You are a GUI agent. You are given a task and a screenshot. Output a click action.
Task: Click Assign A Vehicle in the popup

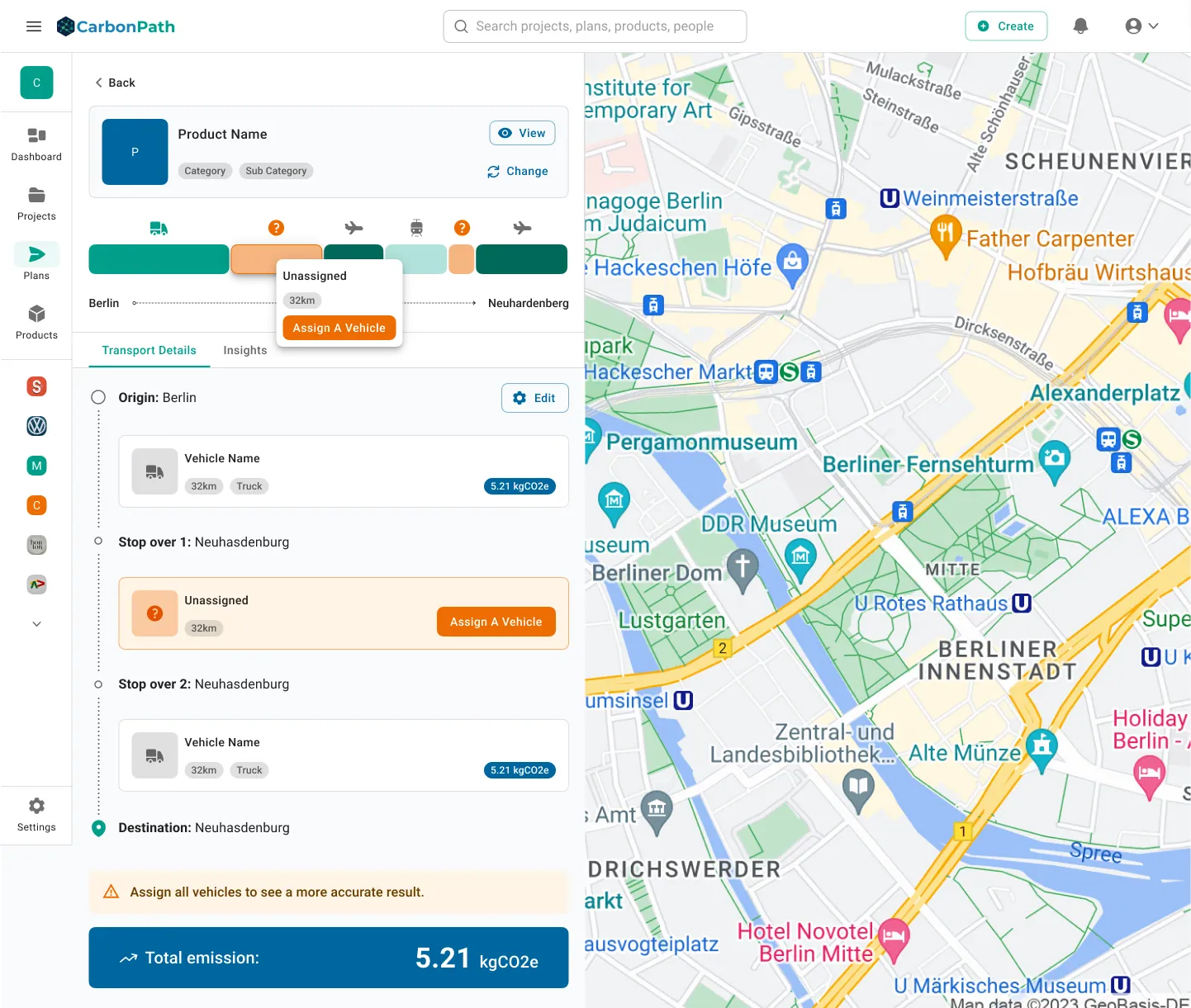[339, 328]
